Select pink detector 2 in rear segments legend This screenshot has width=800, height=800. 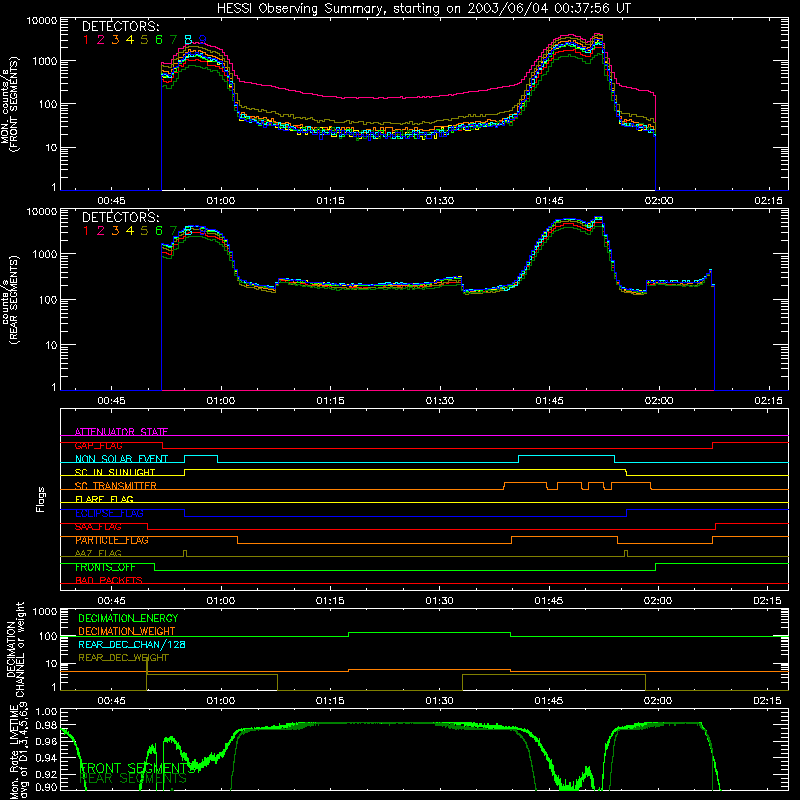[101, 231]
